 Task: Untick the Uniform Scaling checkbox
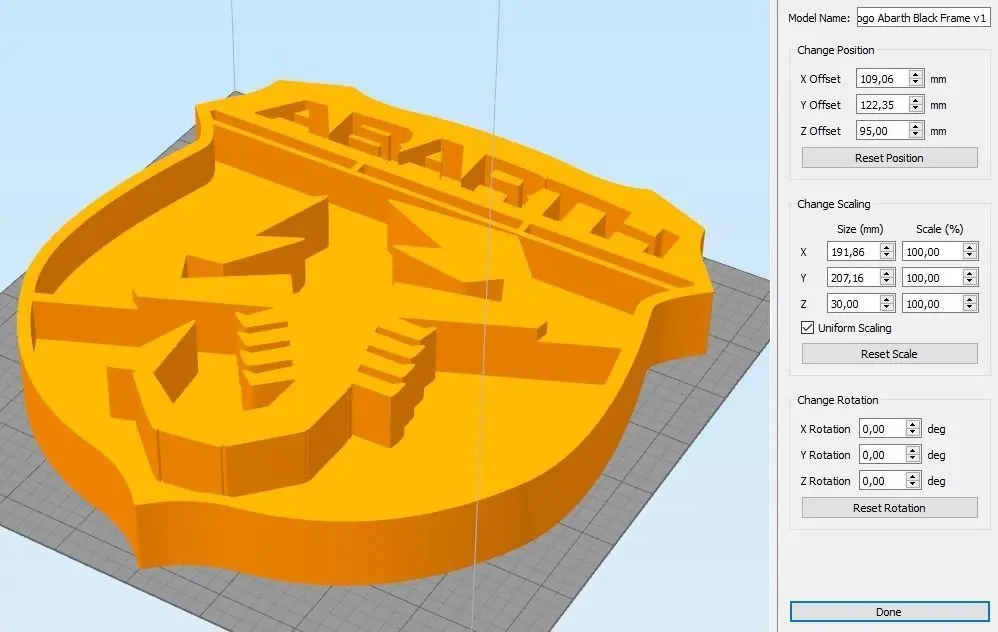point(807,328)
